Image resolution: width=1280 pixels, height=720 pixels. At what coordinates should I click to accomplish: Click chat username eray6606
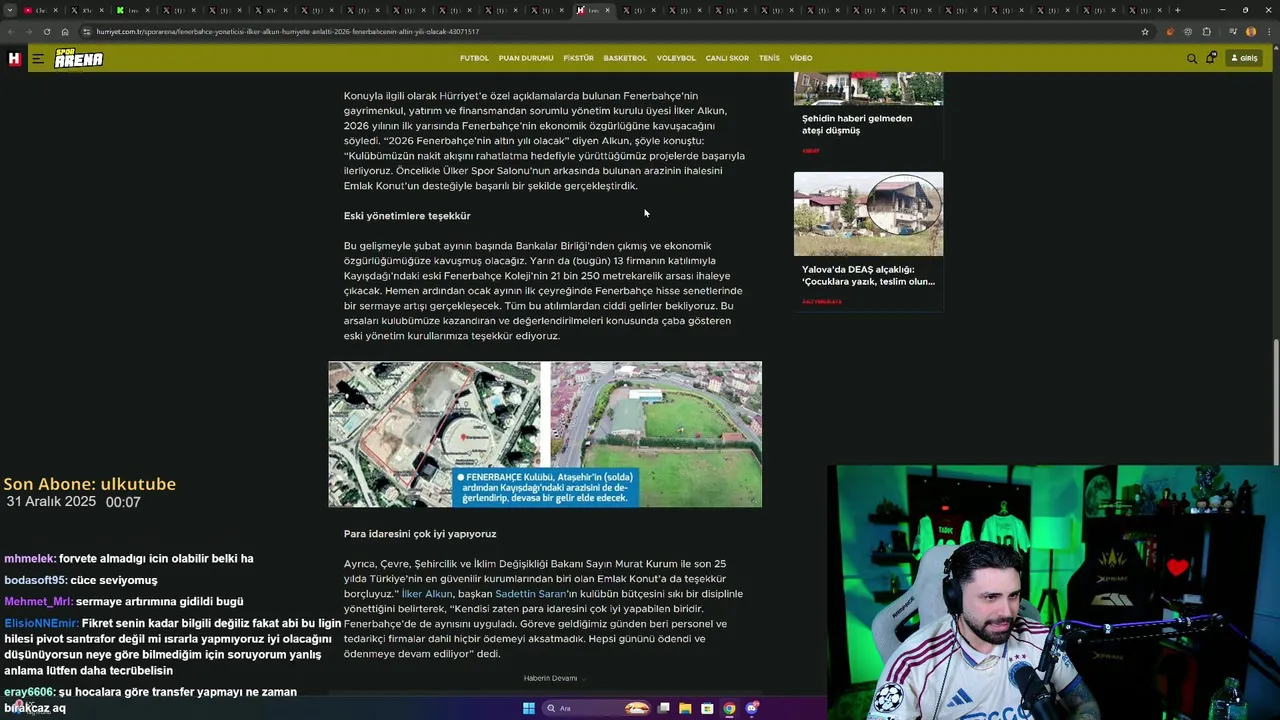[x=29, y=692]
